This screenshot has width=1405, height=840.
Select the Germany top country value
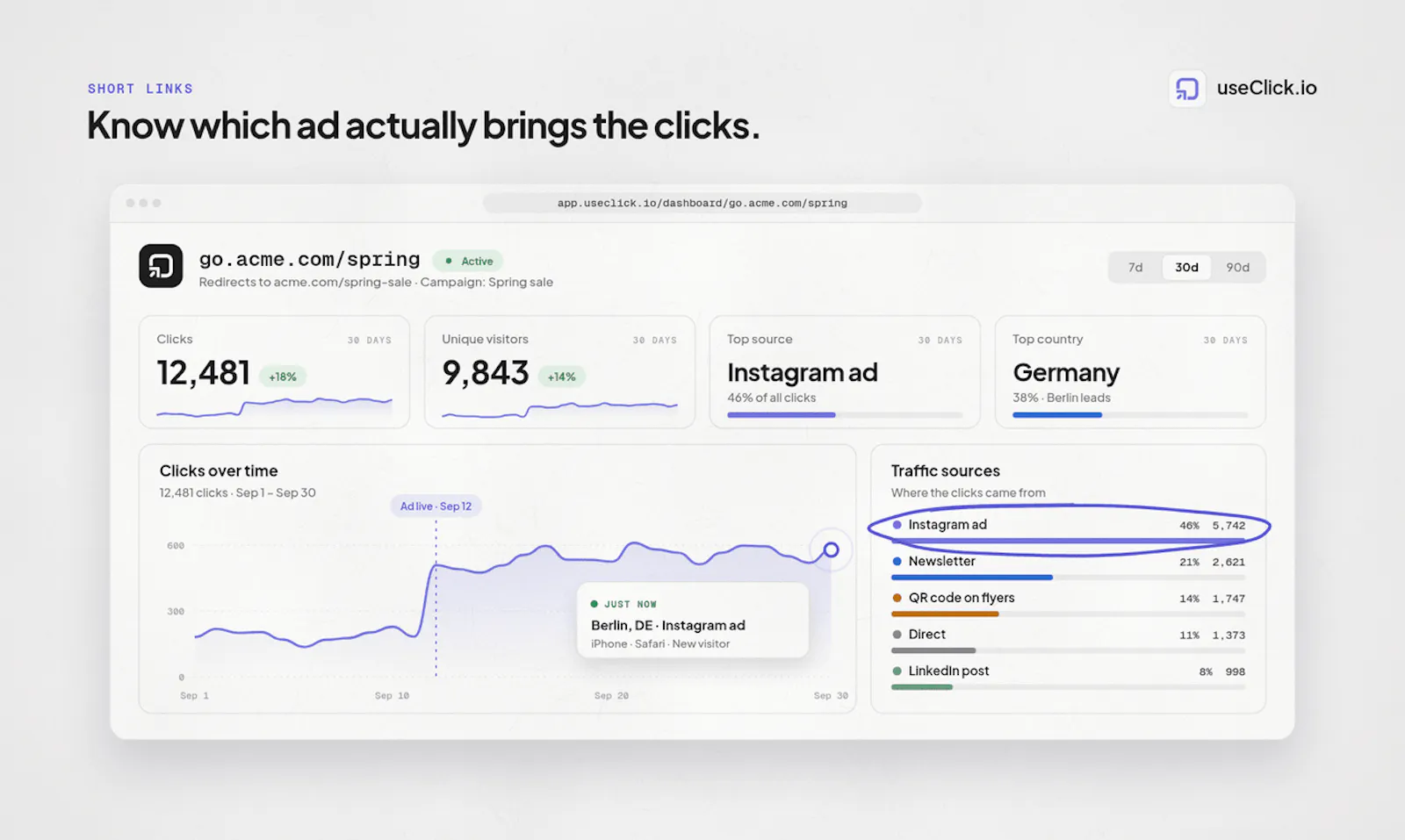1066,373
